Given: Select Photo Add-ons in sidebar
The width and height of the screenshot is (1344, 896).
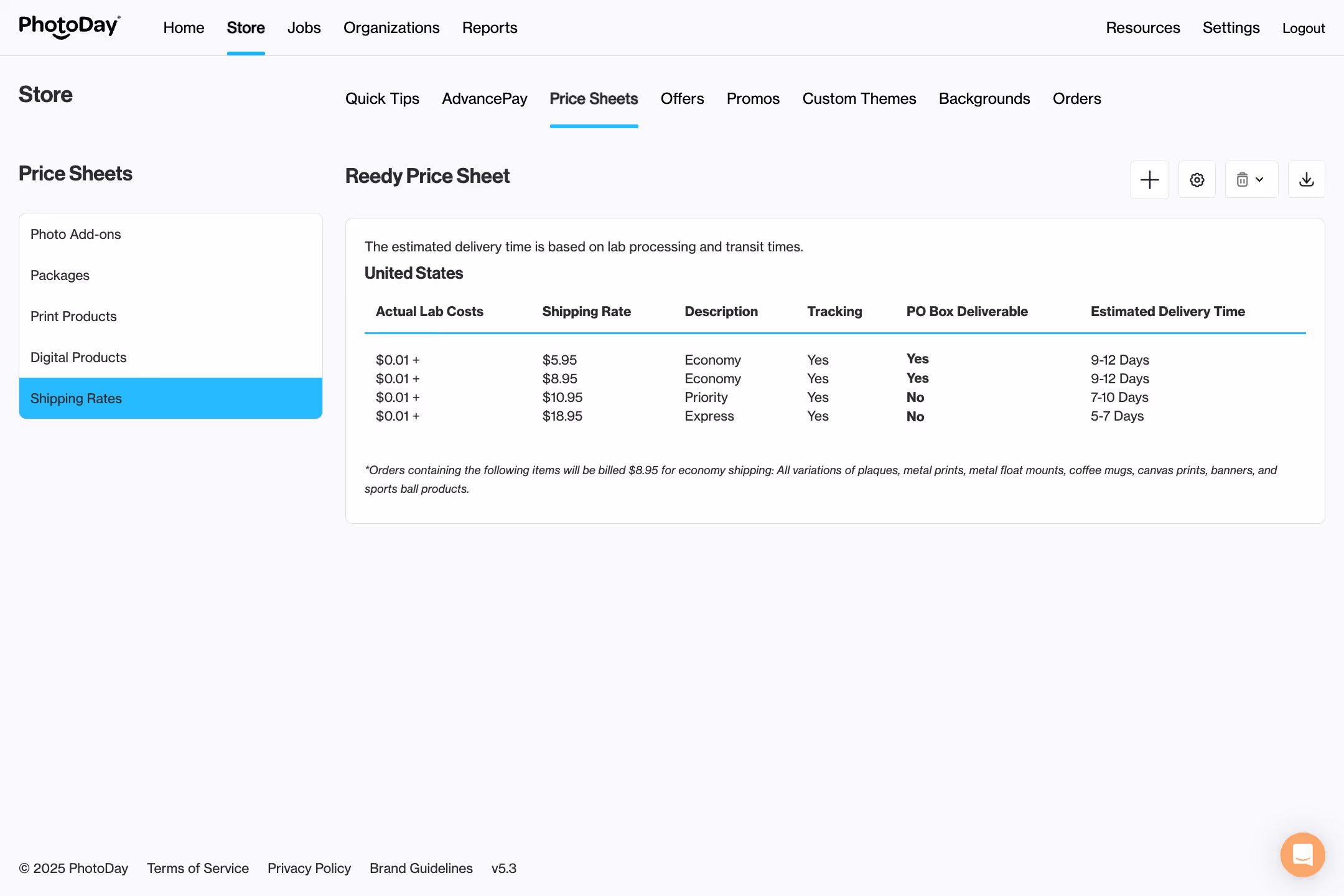Looking at the screenshot, I should (x=170, y=234).
